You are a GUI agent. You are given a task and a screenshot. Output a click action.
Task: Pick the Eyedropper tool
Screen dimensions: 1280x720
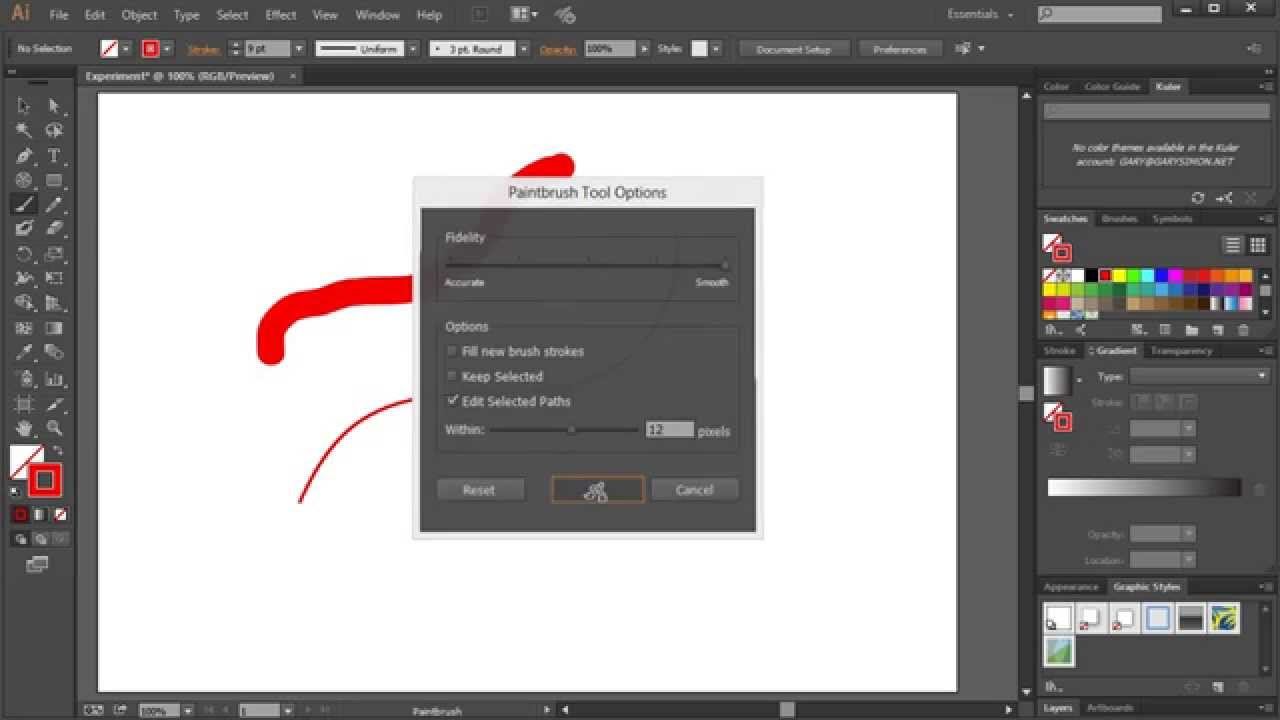(24, 353)
